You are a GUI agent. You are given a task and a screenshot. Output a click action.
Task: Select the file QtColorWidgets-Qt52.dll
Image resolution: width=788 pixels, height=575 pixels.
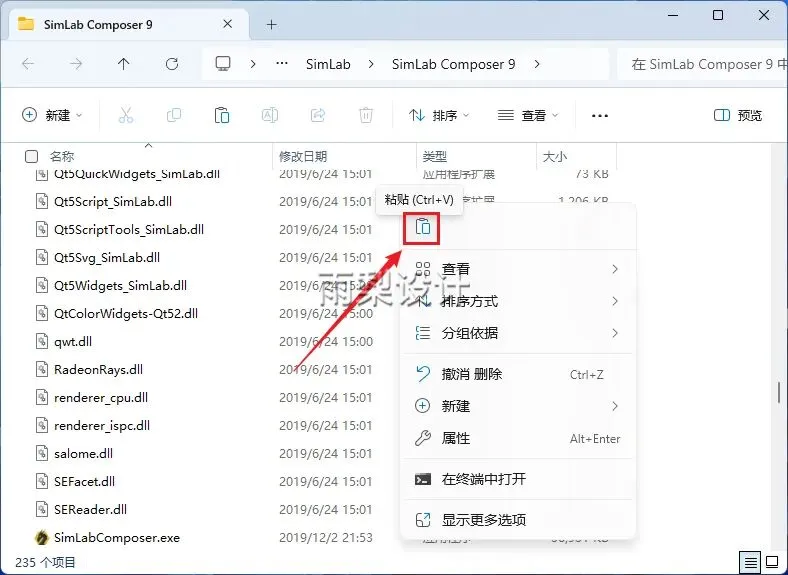pos(126,314)
